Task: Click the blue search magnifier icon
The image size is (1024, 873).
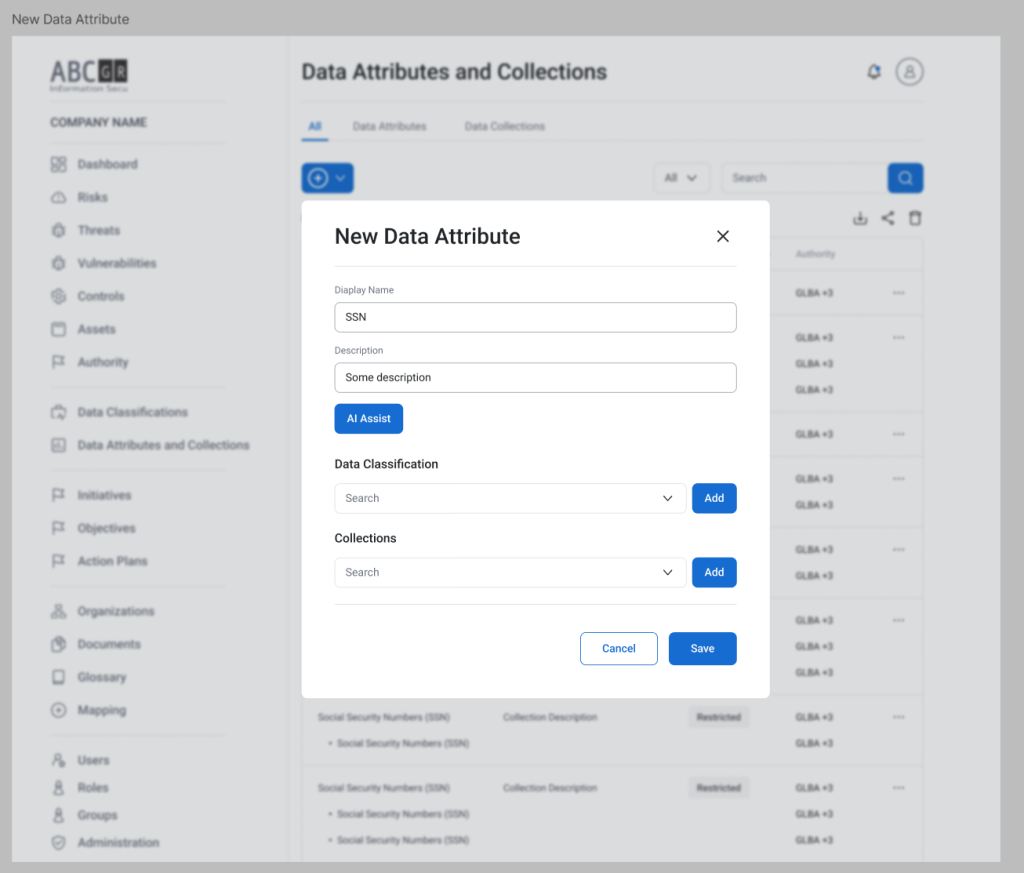Action: click(x=905, y=178)
